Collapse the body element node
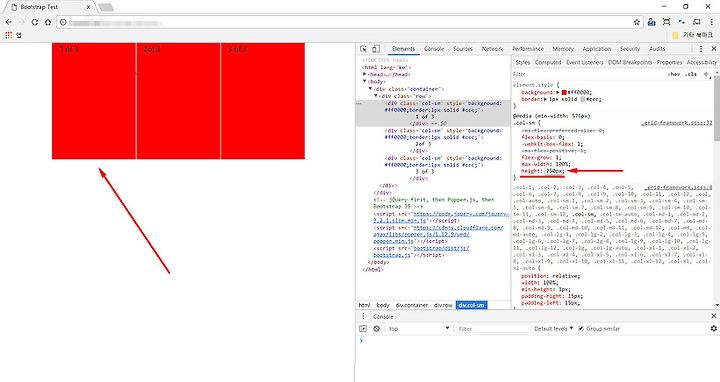 coord(365,81)
